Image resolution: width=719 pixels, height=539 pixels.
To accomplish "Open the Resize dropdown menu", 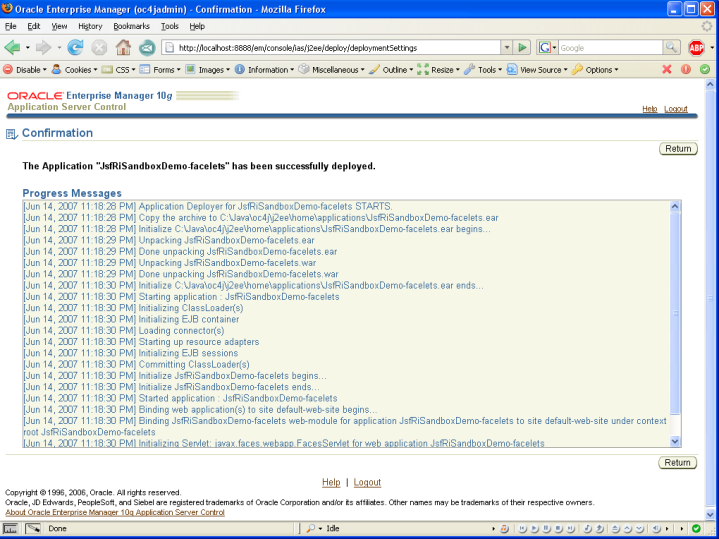I will (x=438, y=70).
